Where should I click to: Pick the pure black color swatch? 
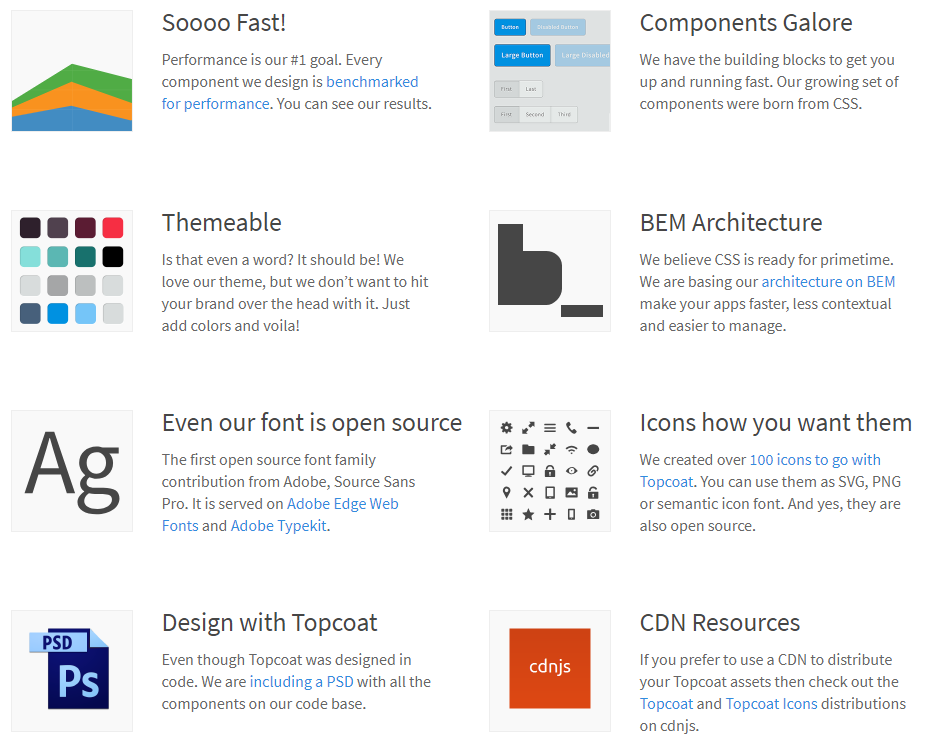click(112, 256)
